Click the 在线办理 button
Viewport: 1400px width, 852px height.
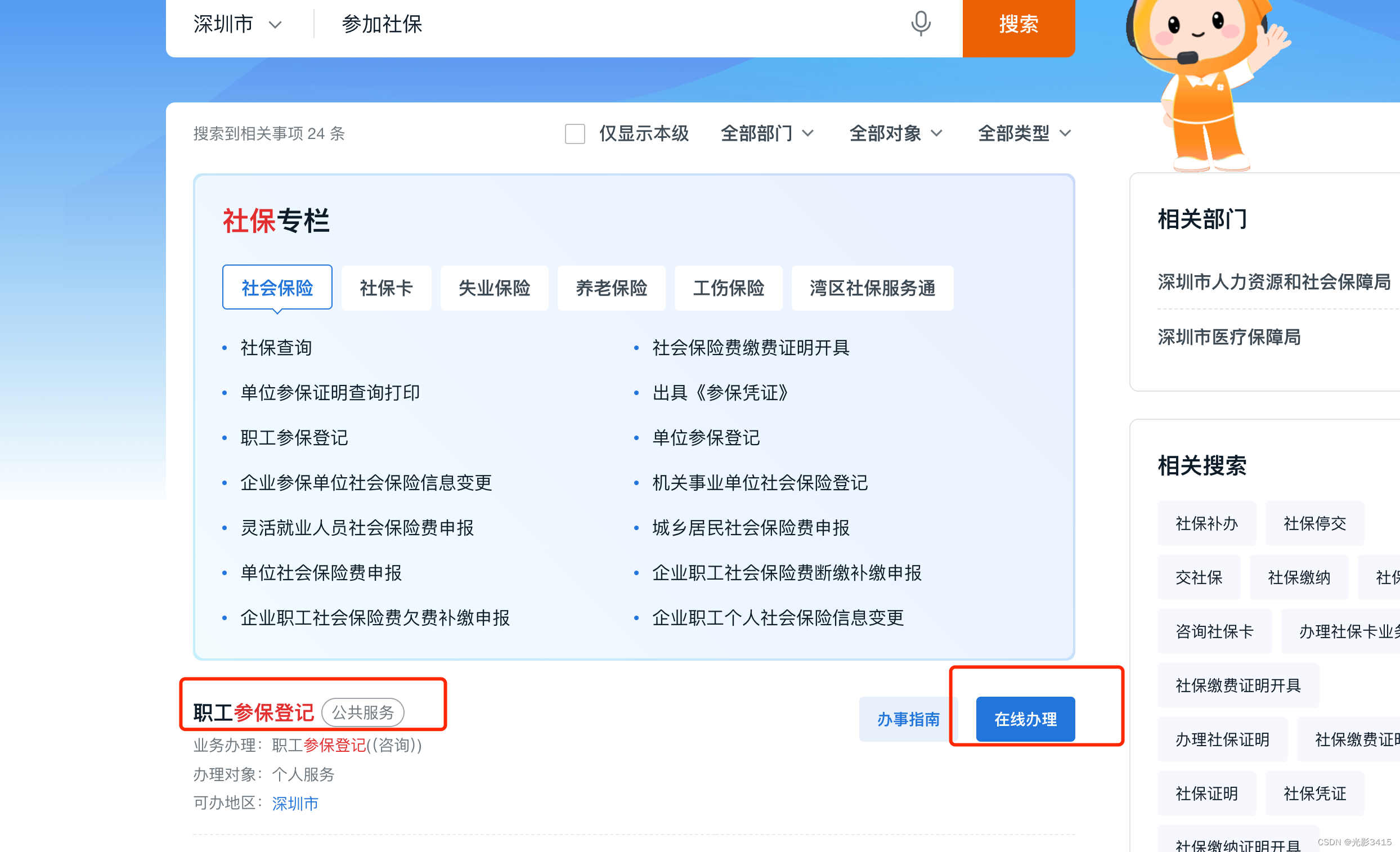pyautogui.click(x=1025, y=719)
